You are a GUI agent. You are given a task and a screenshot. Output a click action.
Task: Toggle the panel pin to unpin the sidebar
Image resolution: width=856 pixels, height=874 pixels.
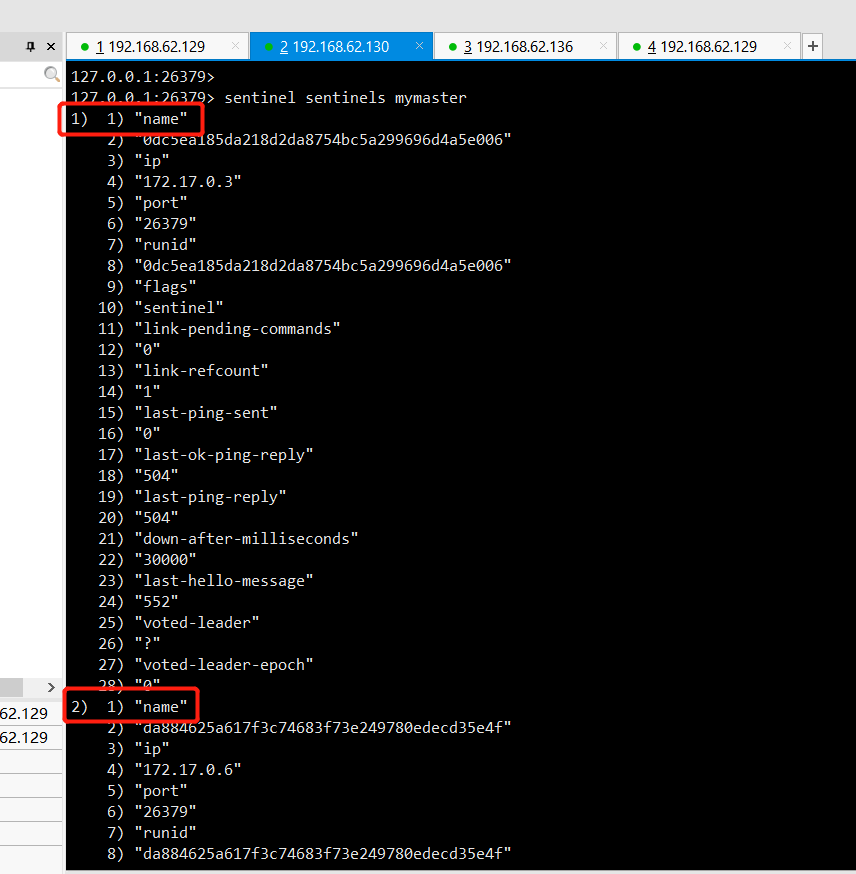pos(29,45)
